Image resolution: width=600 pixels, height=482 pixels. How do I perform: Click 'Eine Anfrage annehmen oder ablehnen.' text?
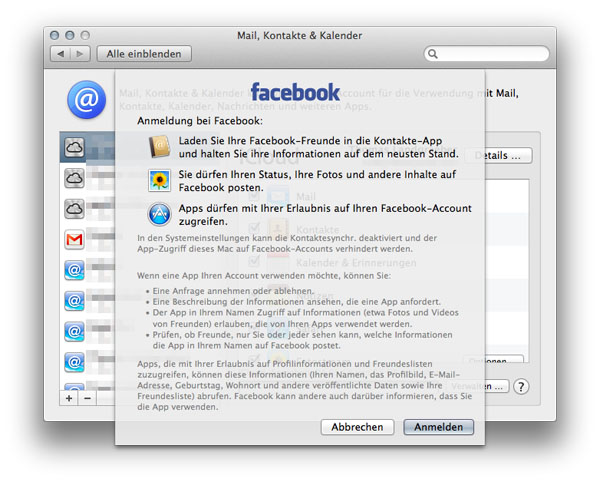coord(233,291)
